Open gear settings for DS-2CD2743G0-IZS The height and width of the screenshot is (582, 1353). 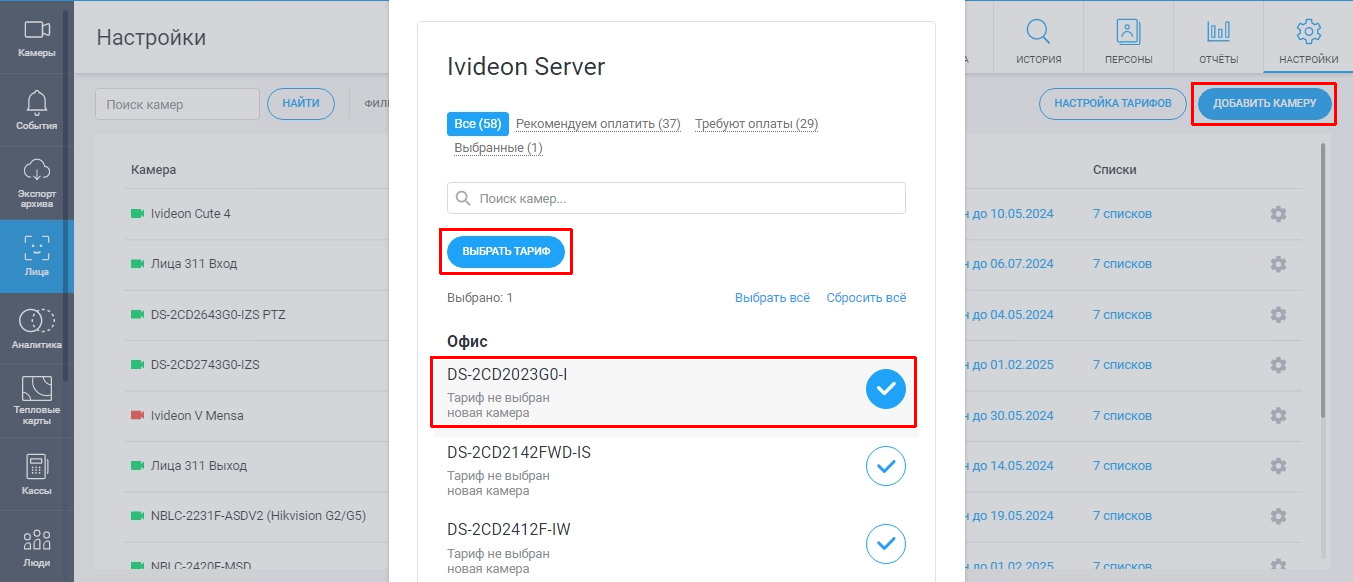pyautogui.click(x=1278, y=365)
